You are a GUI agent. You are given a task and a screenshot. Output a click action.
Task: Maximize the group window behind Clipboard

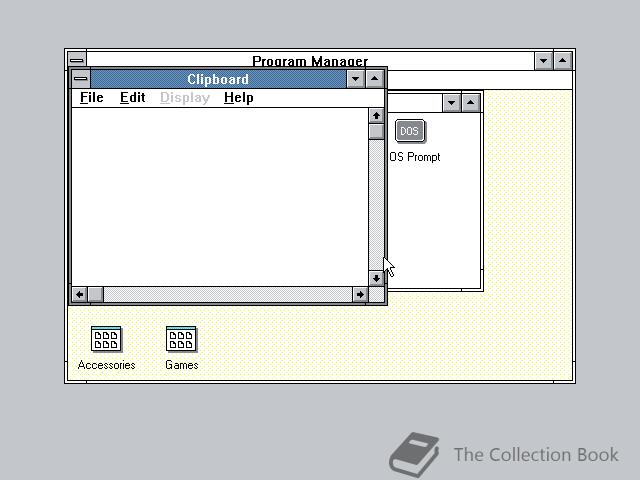(x=471, y=102)
